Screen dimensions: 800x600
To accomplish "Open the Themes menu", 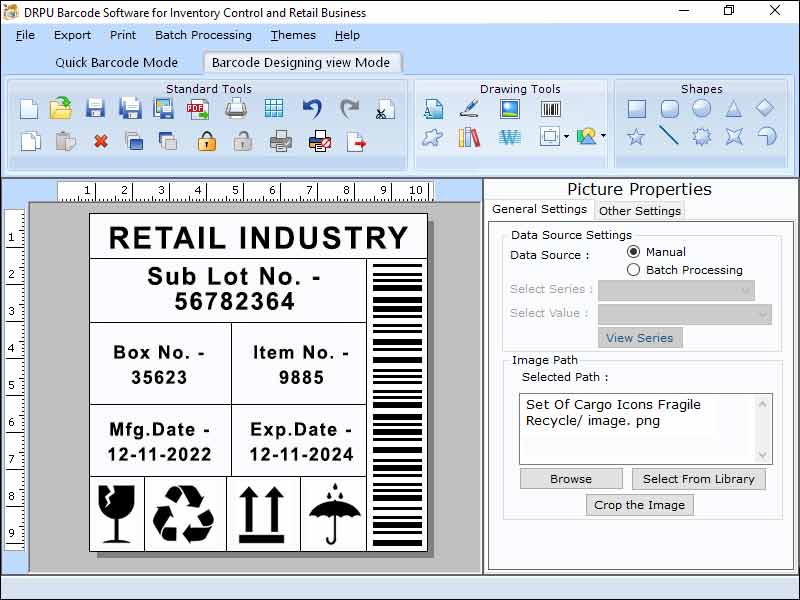I will coord(293,35).
